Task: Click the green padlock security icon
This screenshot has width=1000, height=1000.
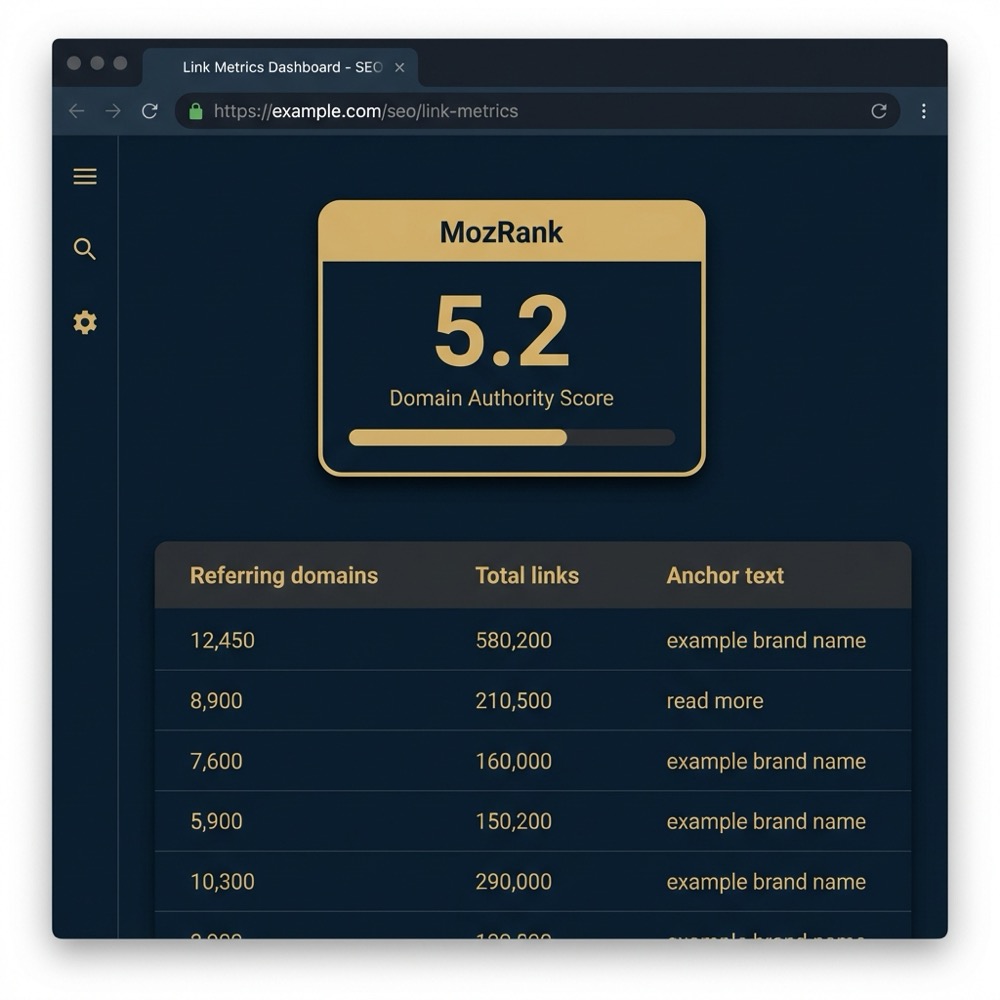Action: pyautogui.click(x=196, y=111)
